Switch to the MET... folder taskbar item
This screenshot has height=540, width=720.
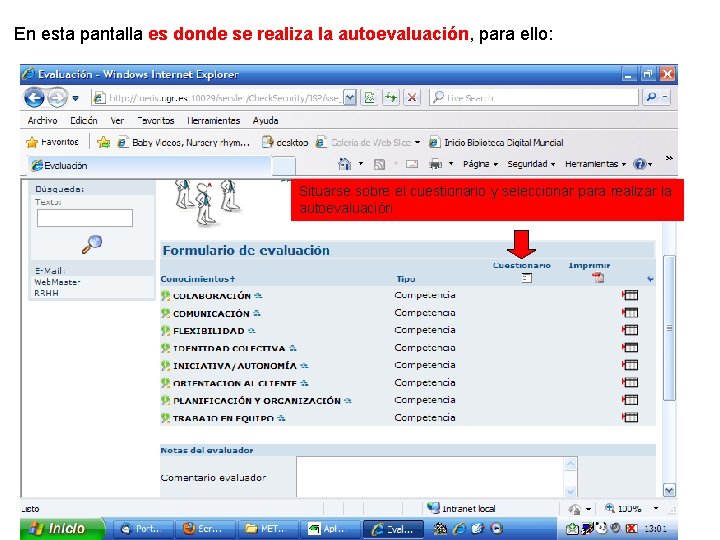267,529
